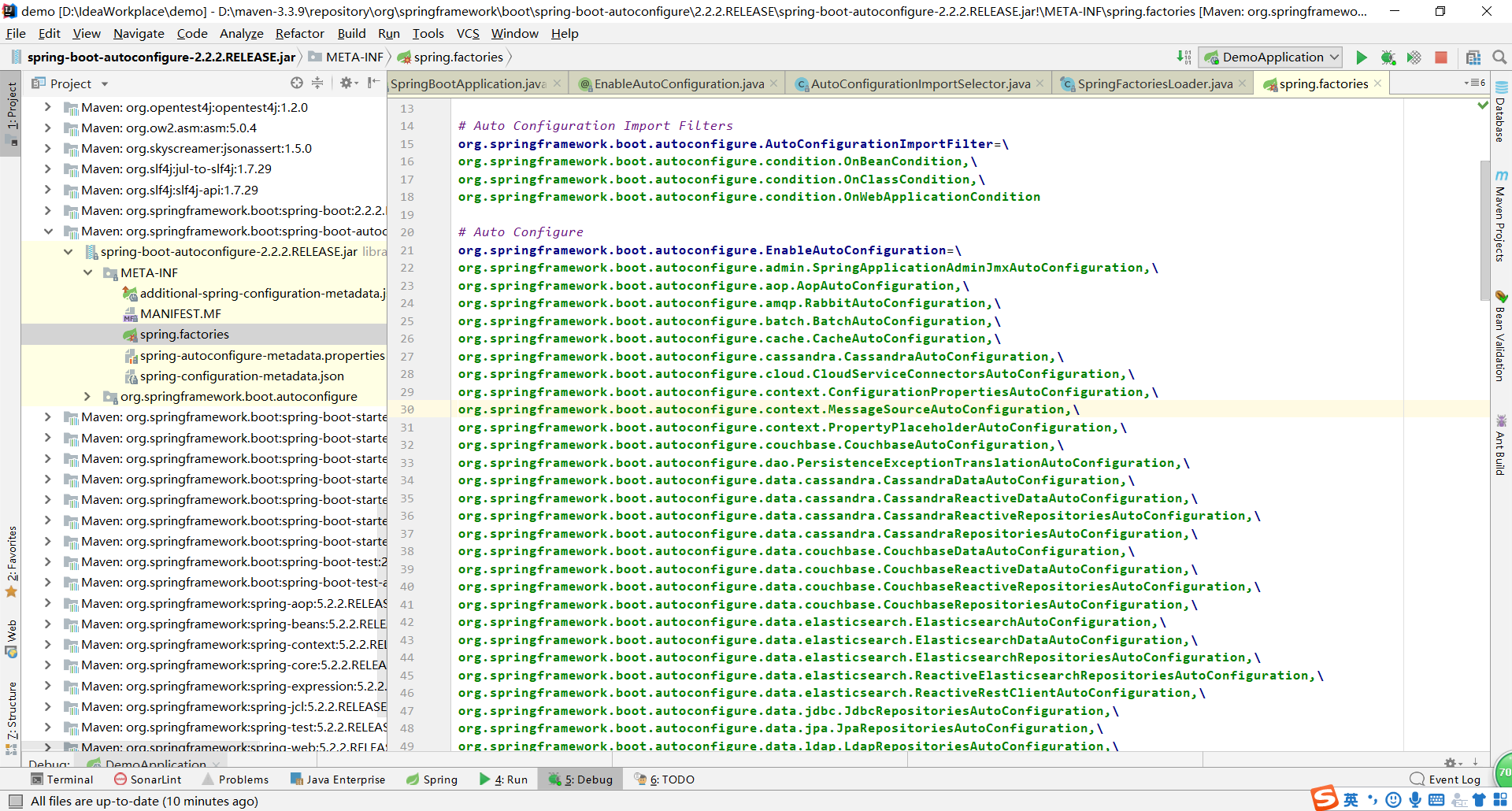This screenshot has height=811, width=1512.
Task: Start debugging with the green bug icon
Action: point(1388,57)
